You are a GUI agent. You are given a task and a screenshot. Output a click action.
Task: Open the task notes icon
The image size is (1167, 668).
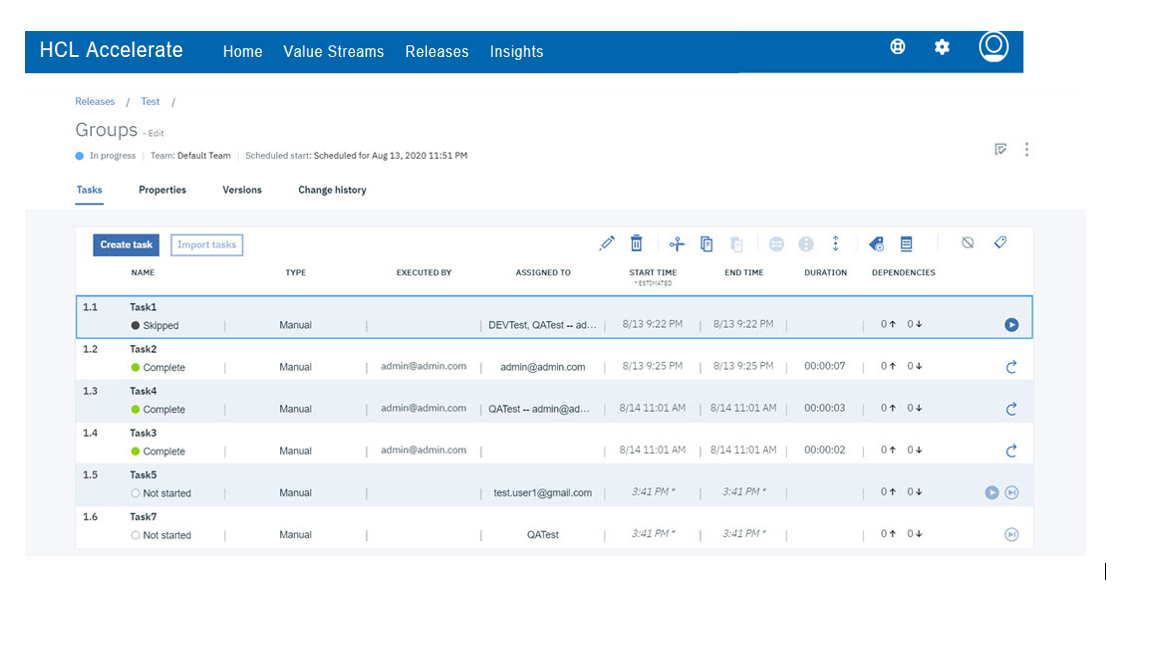906,243
